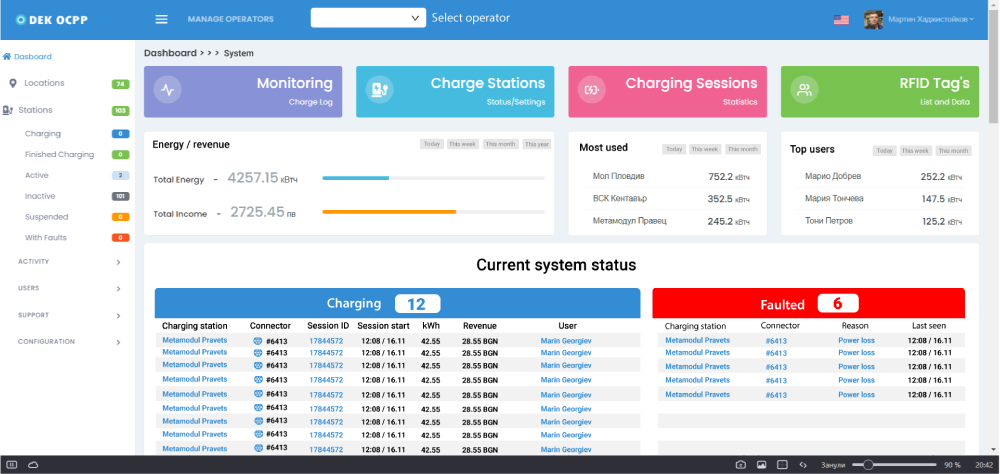The image size is (1000, 474).
Task: Click the Dashboard home icon in sidebar
Action: point(7,57)
